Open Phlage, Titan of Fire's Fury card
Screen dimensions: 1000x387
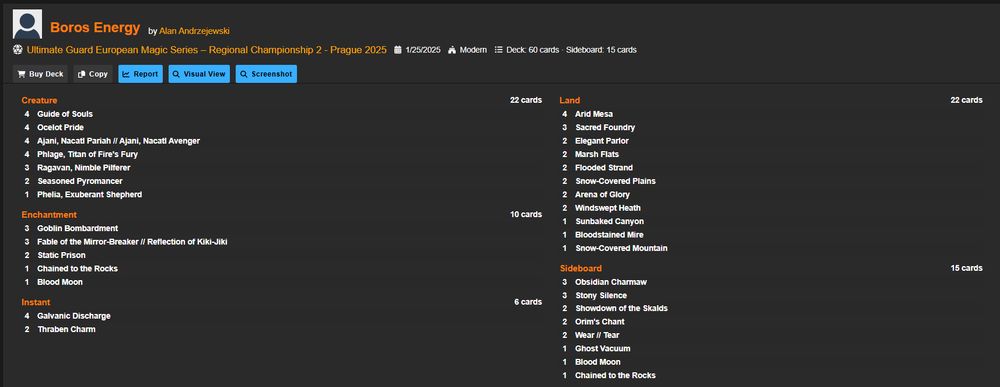pos(87,154)
